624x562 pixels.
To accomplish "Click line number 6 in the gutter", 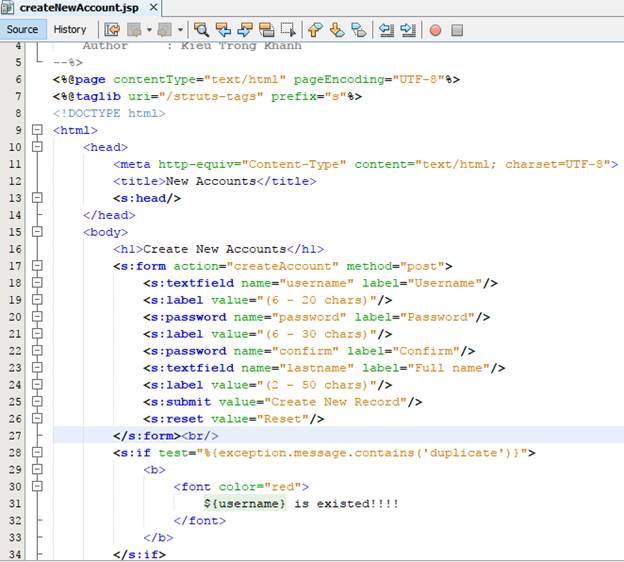I will [18, 79].
